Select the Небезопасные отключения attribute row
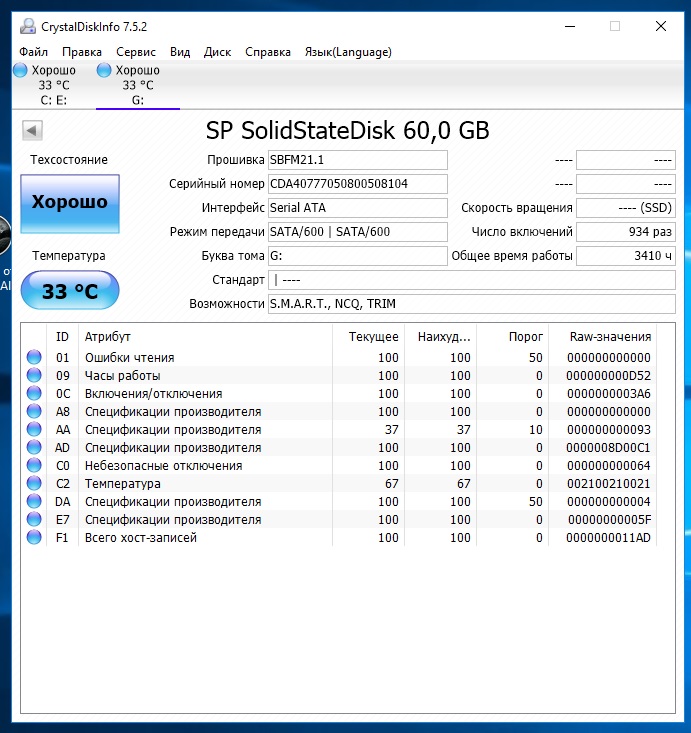Viewport: 691px width, 733px height. 163,466
